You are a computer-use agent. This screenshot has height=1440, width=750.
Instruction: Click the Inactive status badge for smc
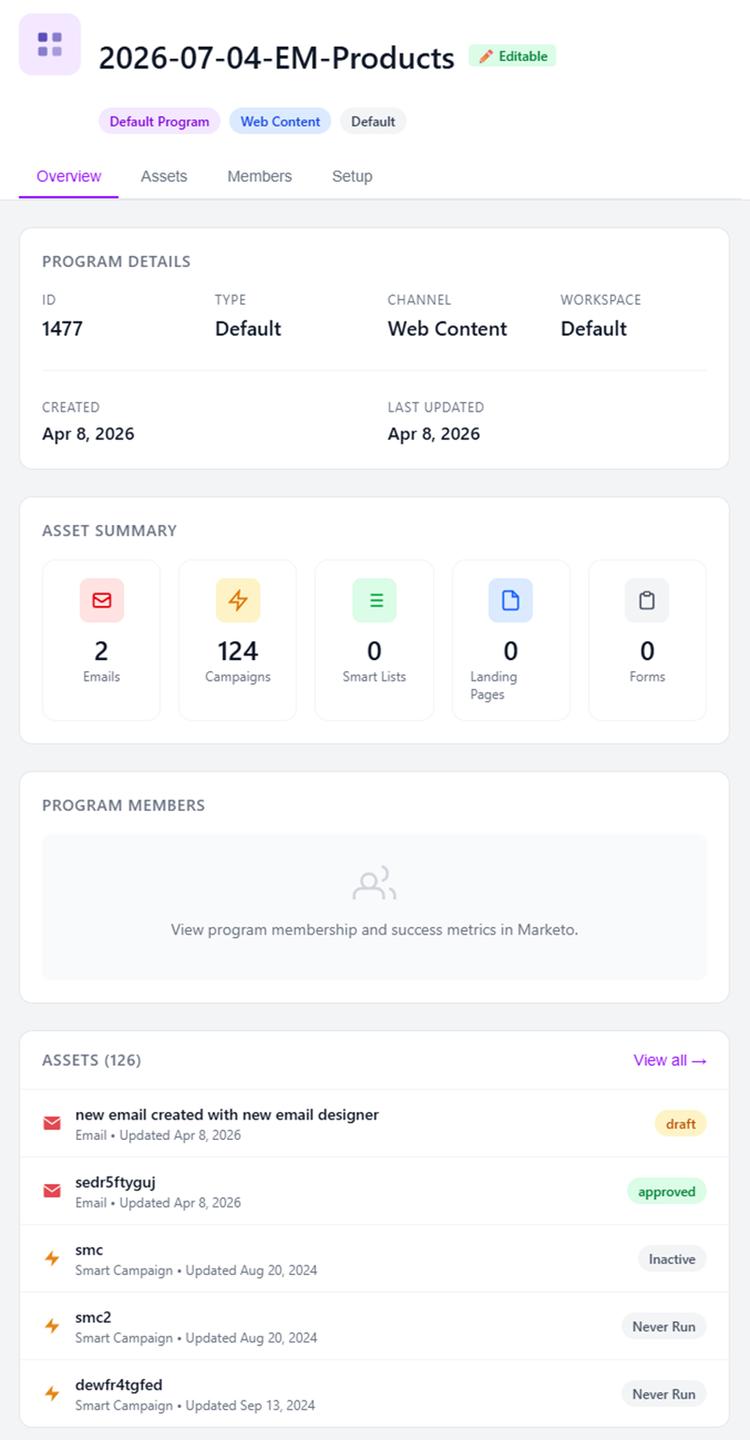[672, 1259]
